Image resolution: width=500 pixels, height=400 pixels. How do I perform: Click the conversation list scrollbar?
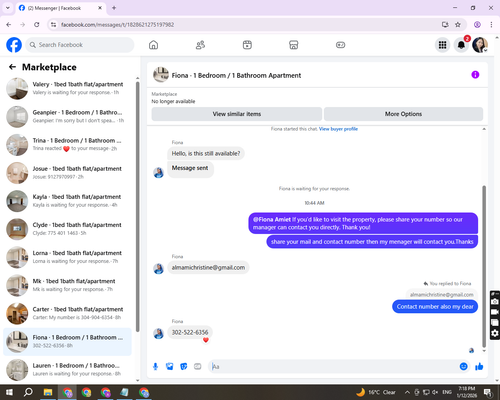coord(138,207)
